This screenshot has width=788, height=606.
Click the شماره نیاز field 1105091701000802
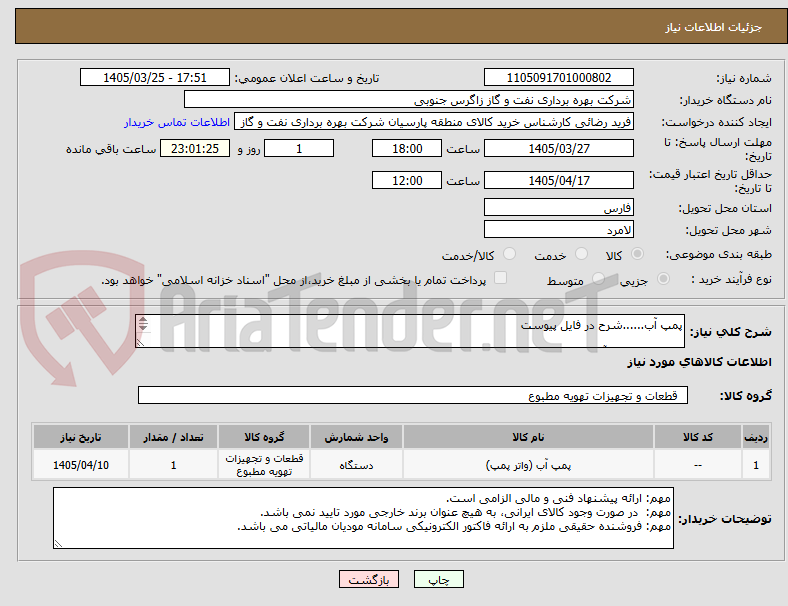point(559,78)
